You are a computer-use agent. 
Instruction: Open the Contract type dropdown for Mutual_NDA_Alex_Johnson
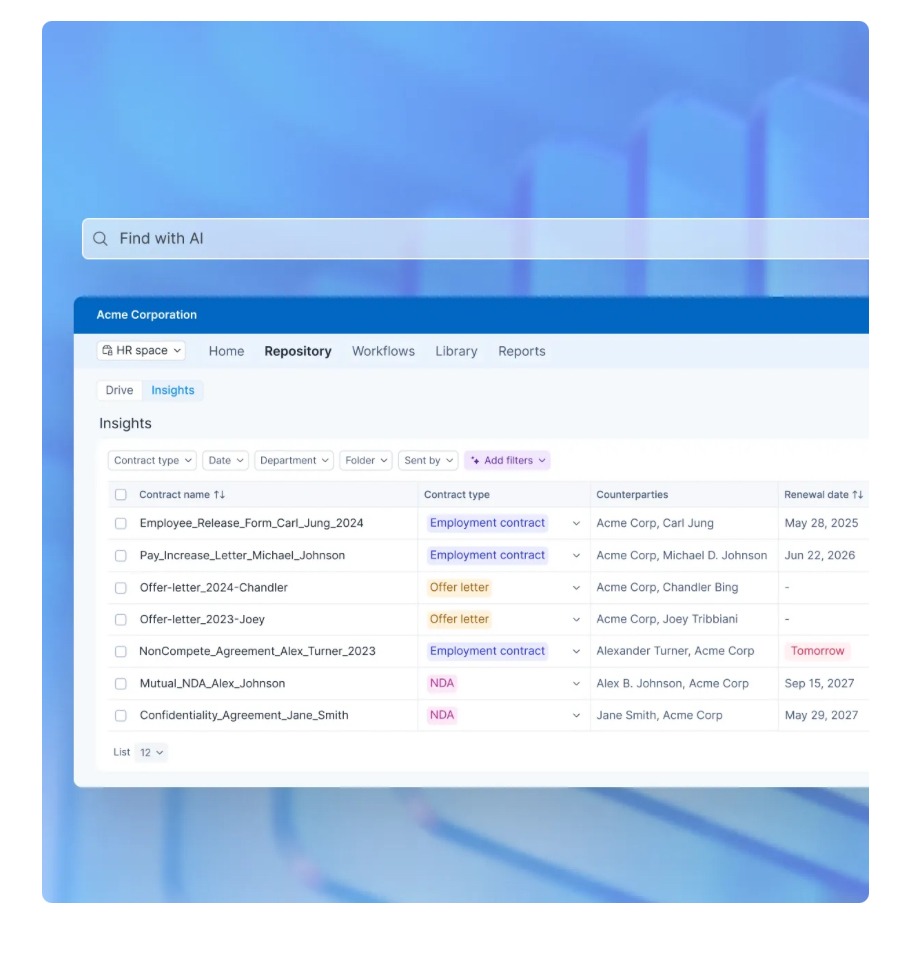[577, 683]
